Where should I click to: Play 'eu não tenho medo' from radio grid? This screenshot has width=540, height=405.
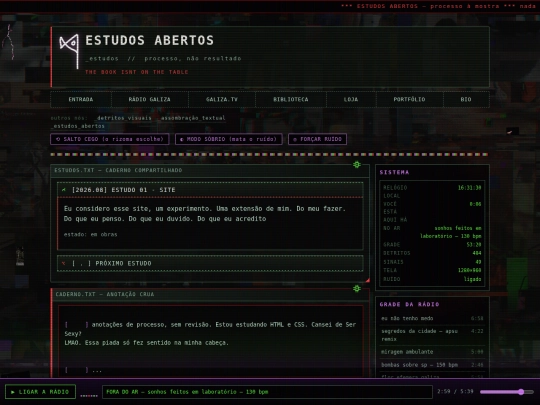point(432,319)
